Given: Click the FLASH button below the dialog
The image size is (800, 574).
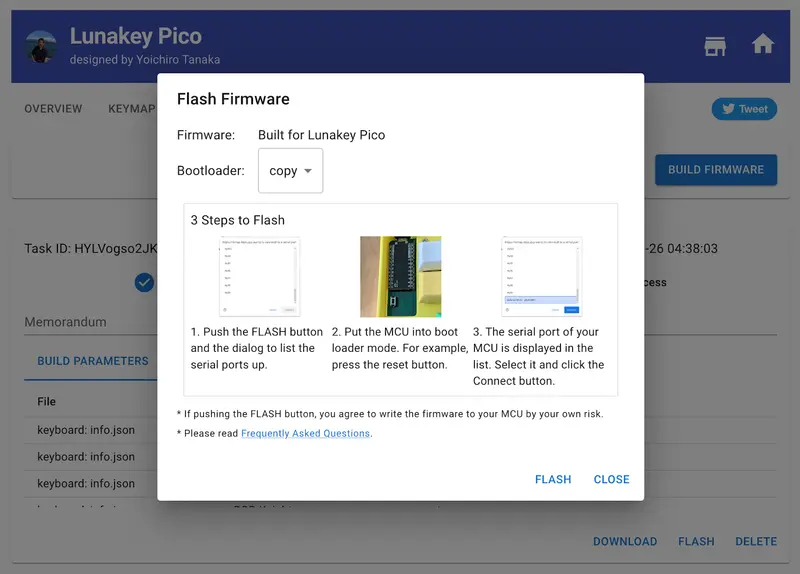Looking at the screenshot, I should [696, 541].
